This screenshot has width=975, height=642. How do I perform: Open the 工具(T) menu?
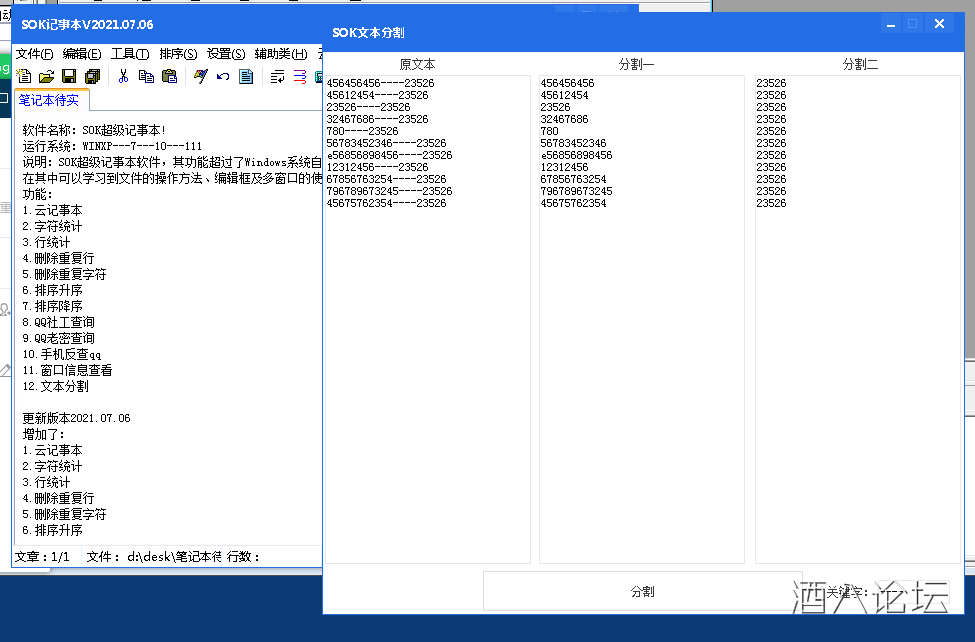(x=130, y=54)
